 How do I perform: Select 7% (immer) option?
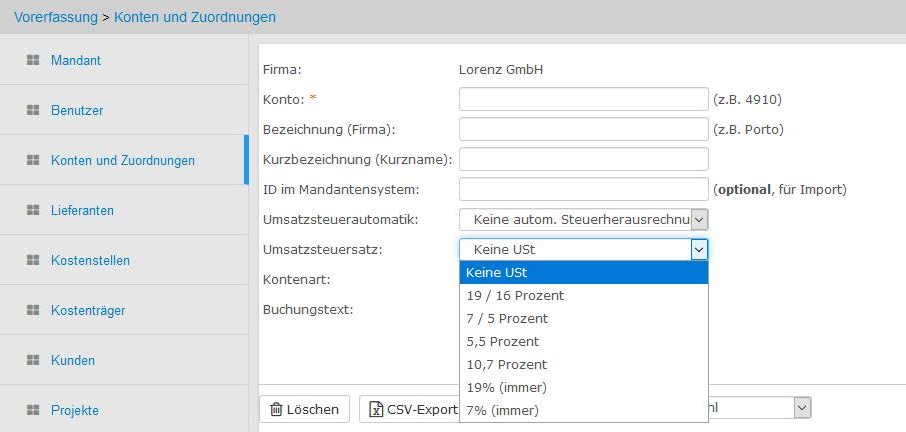point(584,411)
